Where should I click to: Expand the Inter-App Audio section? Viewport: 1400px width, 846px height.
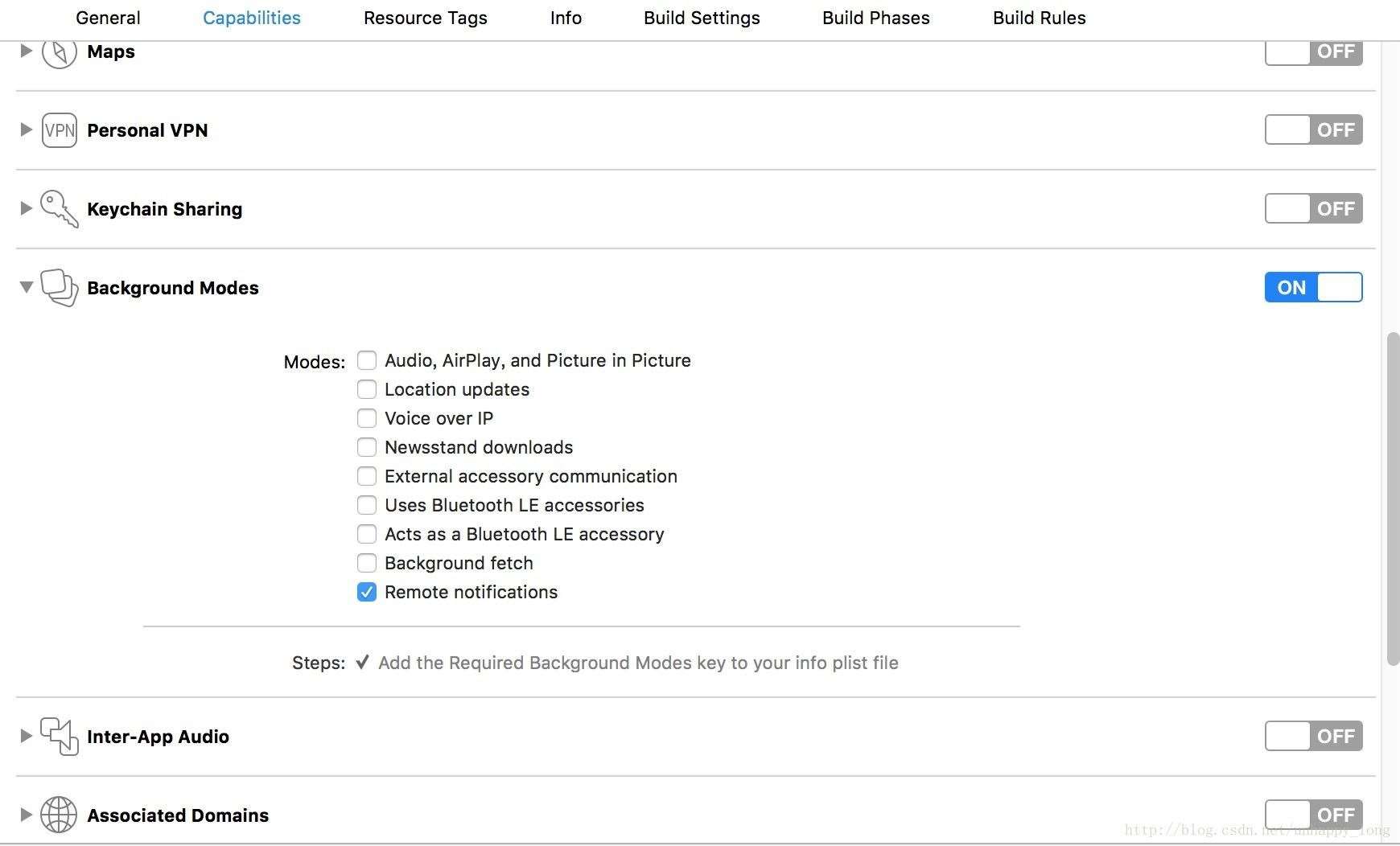pyautogui.click(x=26, y=736)
